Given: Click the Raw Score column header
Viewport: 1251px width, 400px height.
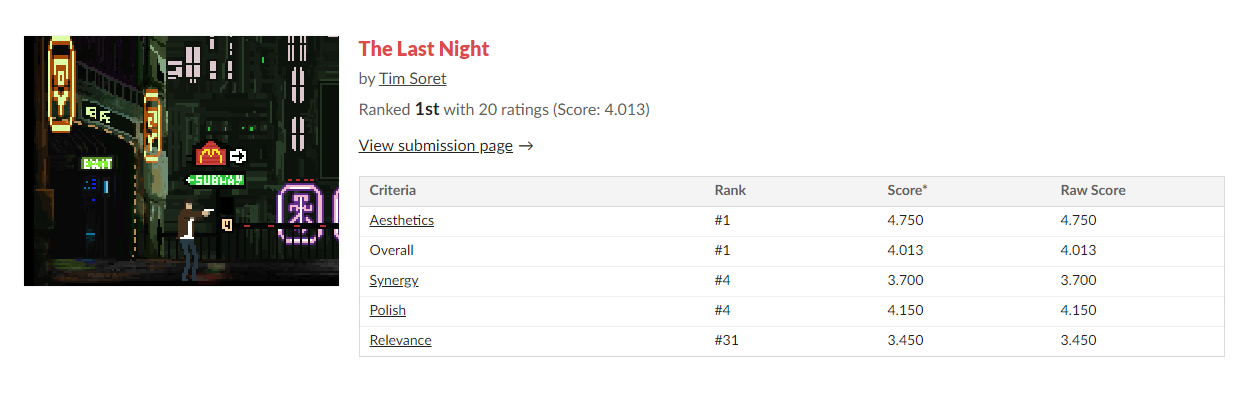Looking at the screenshot, I should pyautogui.click(x=1091, y=190).
